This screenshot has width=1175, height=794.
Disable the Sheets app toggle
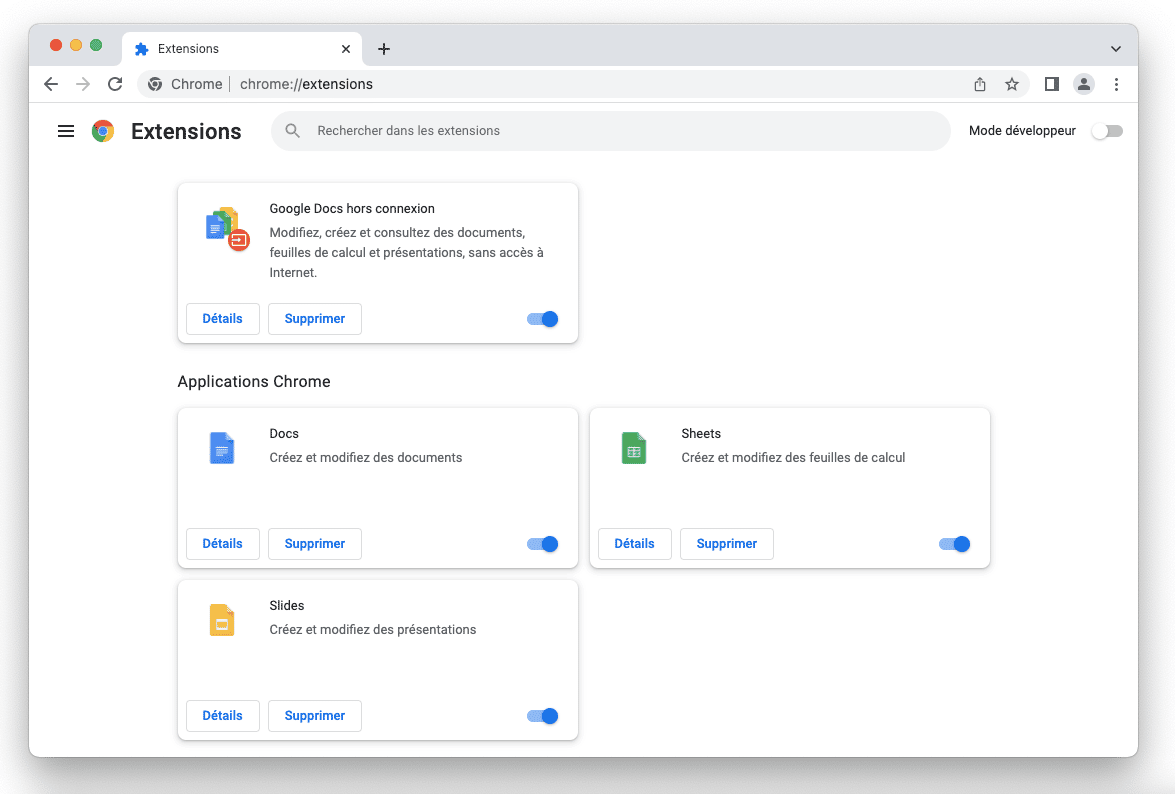click(x=955, y=544)
